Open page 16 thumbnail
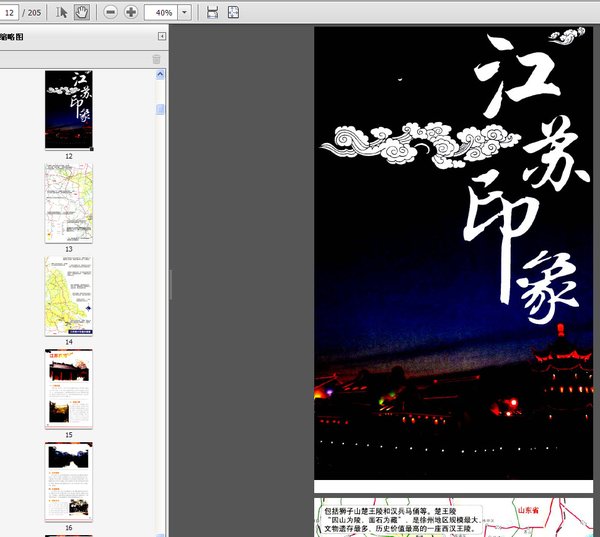Viewport: 600px width, 537px height. 69,482
